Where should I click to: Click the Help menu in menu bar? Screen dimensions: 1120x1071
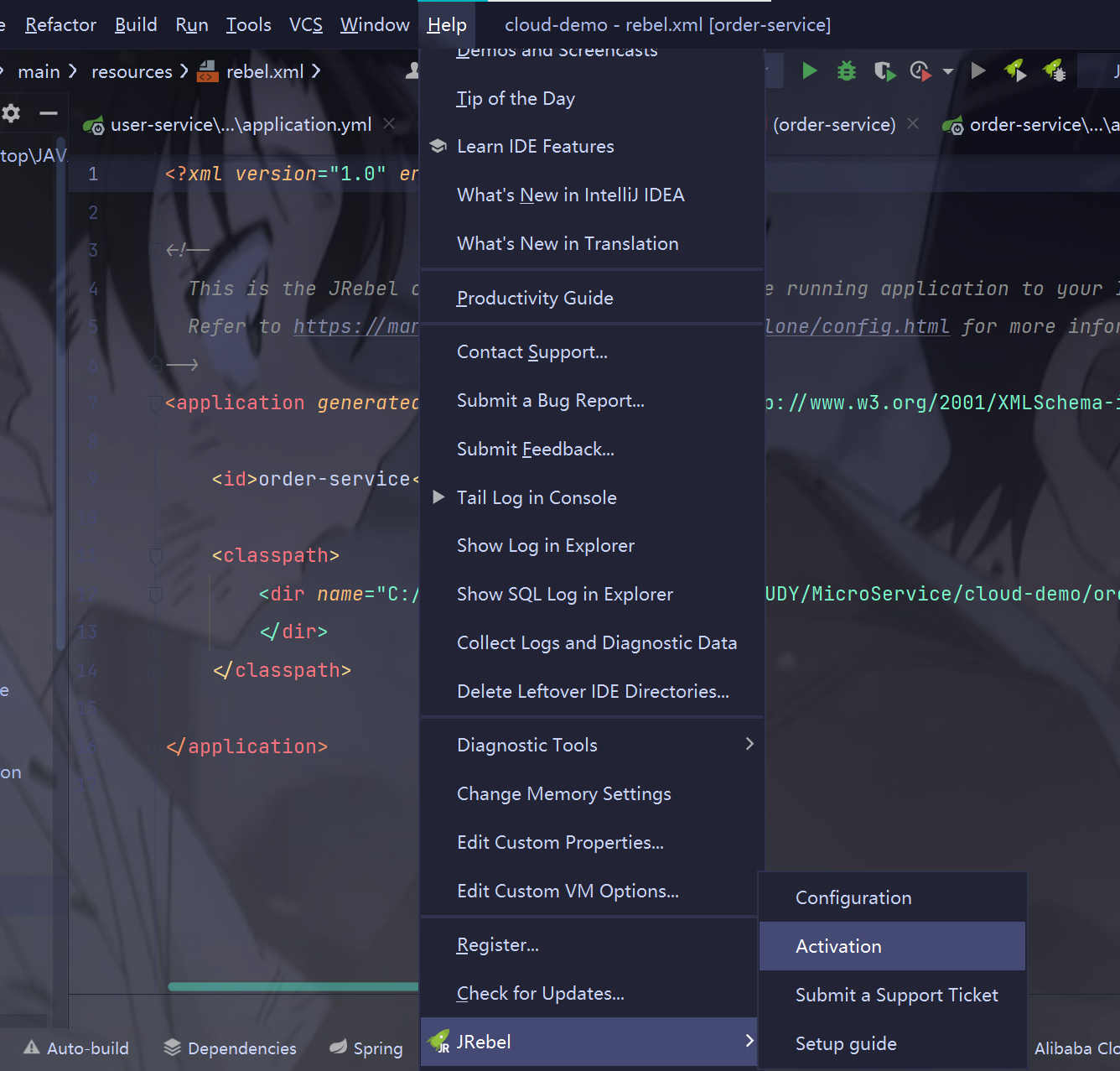[x=447, y=24]
